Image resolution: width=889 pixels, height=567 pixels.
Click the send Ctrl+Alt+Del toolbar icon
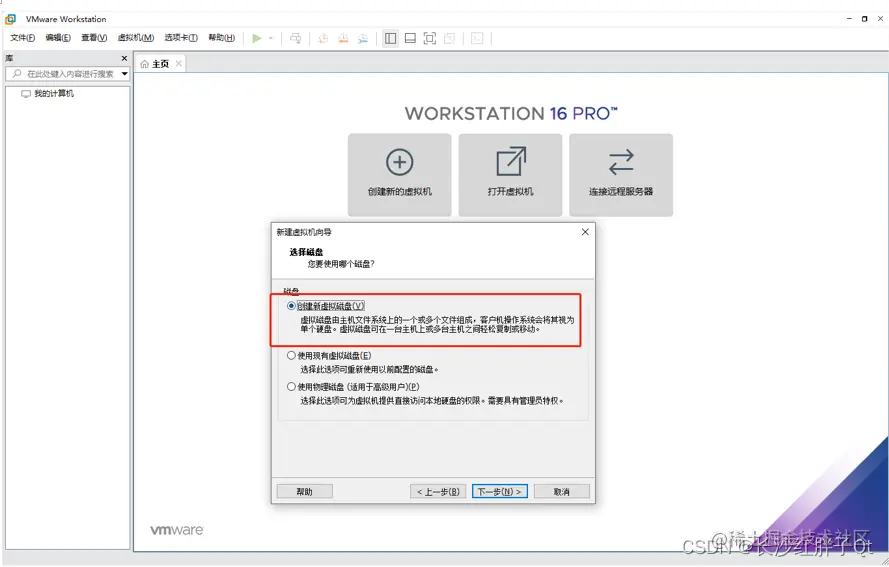pos(295,38)
